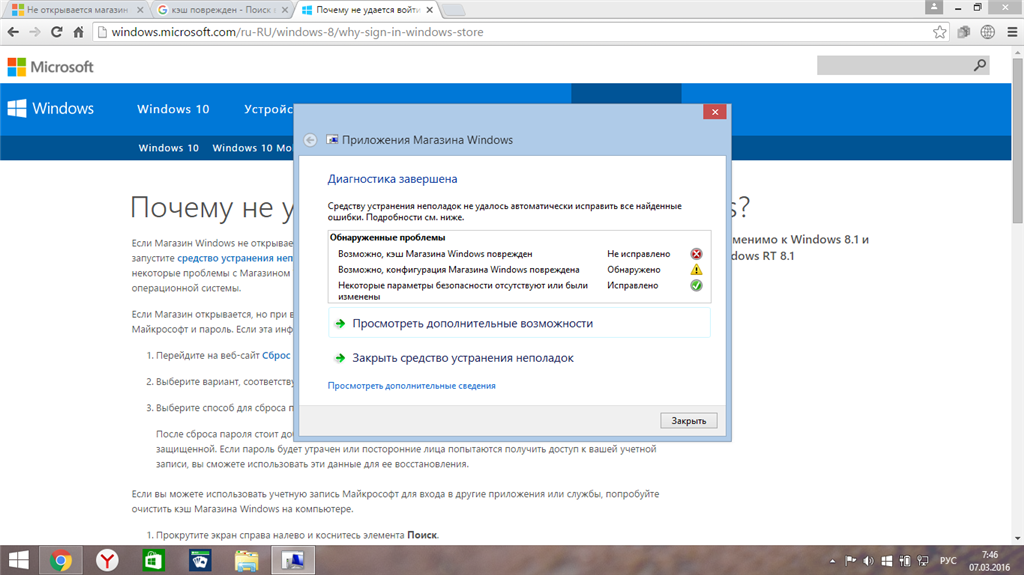1024x575 pixels.
Task: Go back in Chrome browser
Action: click(x=13, y=32)
